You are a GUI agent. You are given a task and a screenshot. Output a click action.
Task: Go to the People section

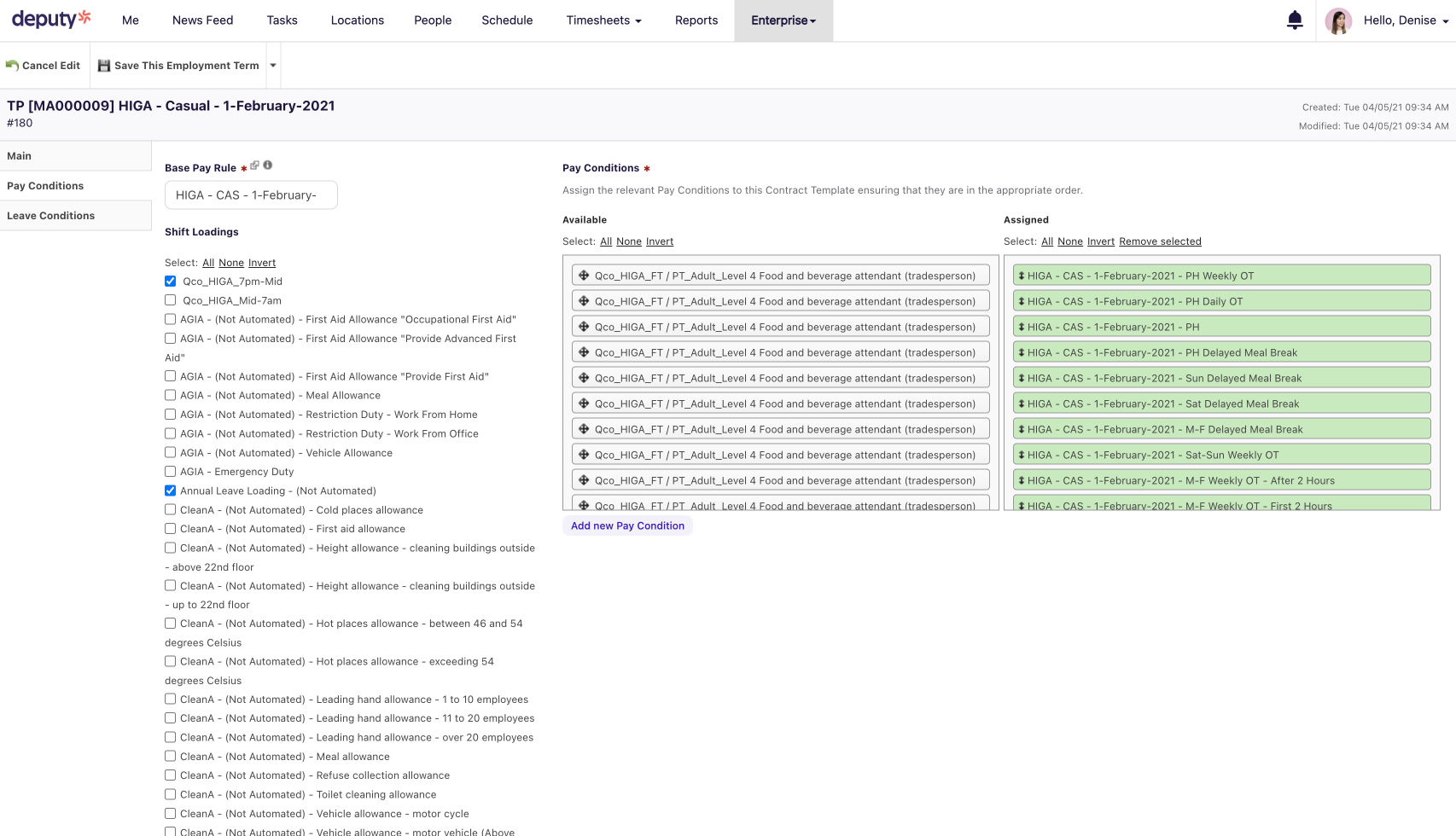click(433, 20)
